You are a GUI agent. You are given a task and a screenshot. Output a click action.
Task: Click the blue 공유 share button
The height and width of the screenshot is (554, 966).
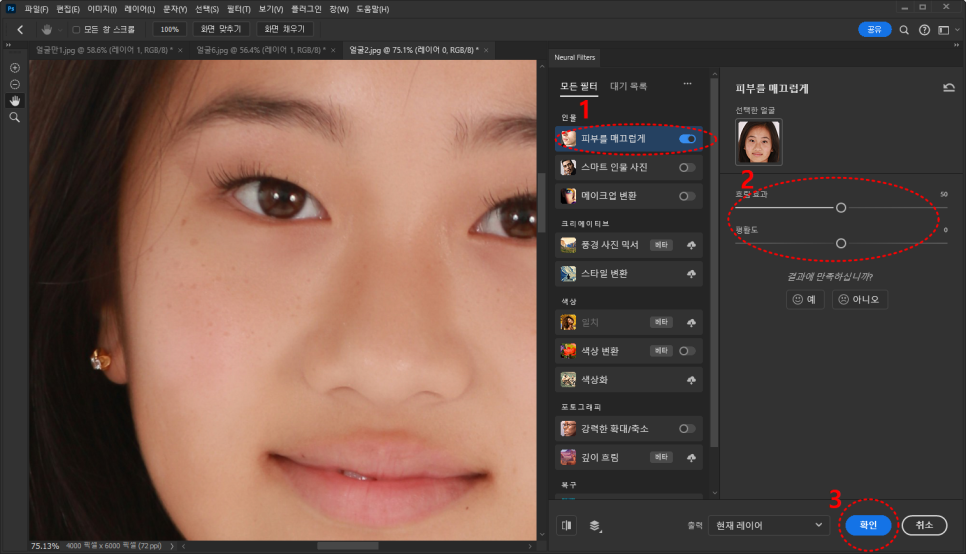pyautogui.click(x=875, y=30)
